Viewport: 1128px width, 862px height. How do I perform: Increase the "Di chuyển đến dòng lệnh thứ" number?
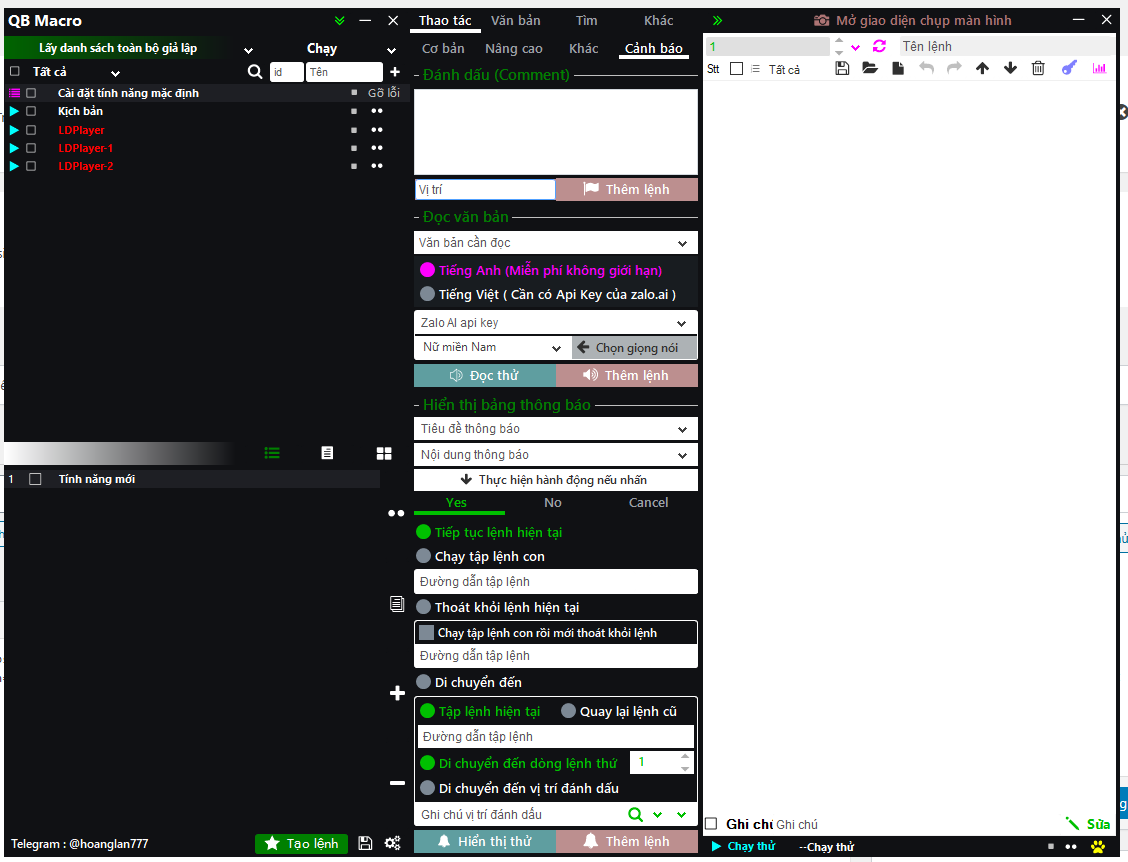(x=685, y=757)
